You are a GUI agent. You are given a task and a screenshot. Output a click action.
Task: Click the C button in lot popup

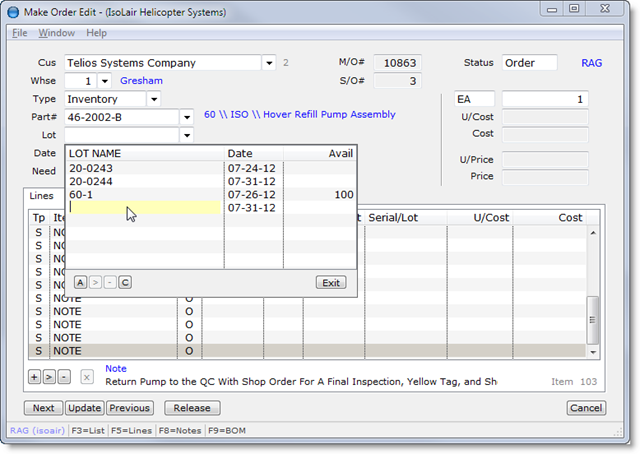tap(125, 283)
